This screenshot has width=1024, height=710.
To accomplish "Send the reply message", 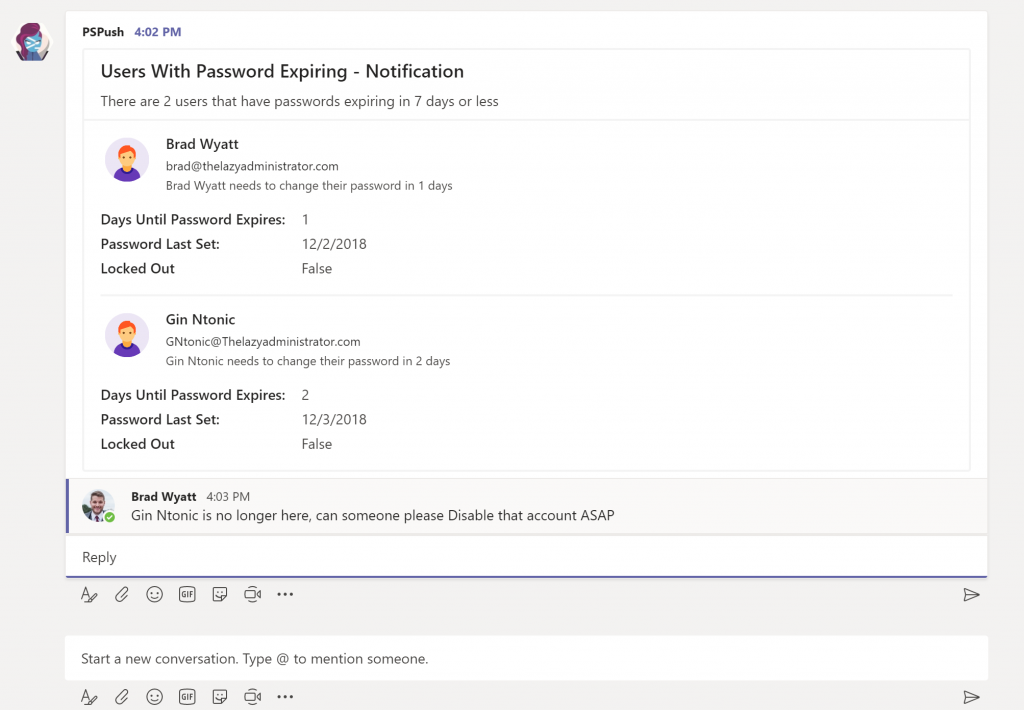I will click(971, 594).
